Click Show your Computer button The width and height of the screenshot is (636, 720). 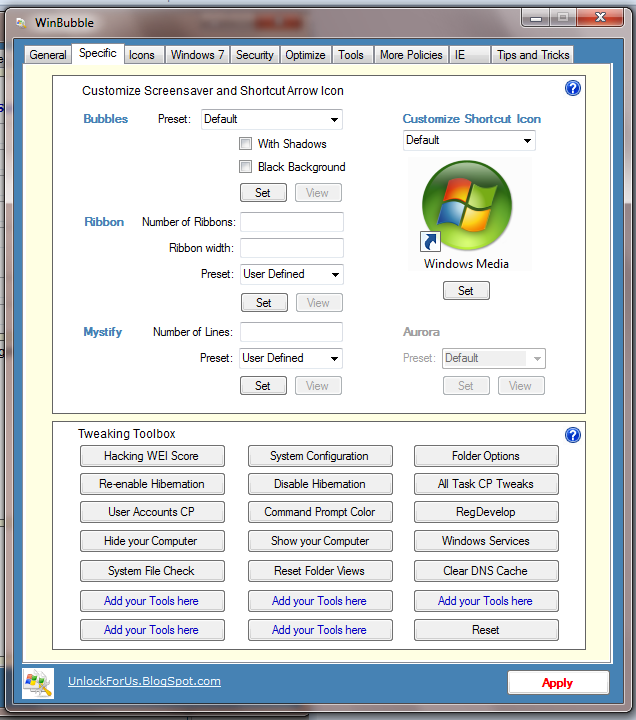[320, 541]
